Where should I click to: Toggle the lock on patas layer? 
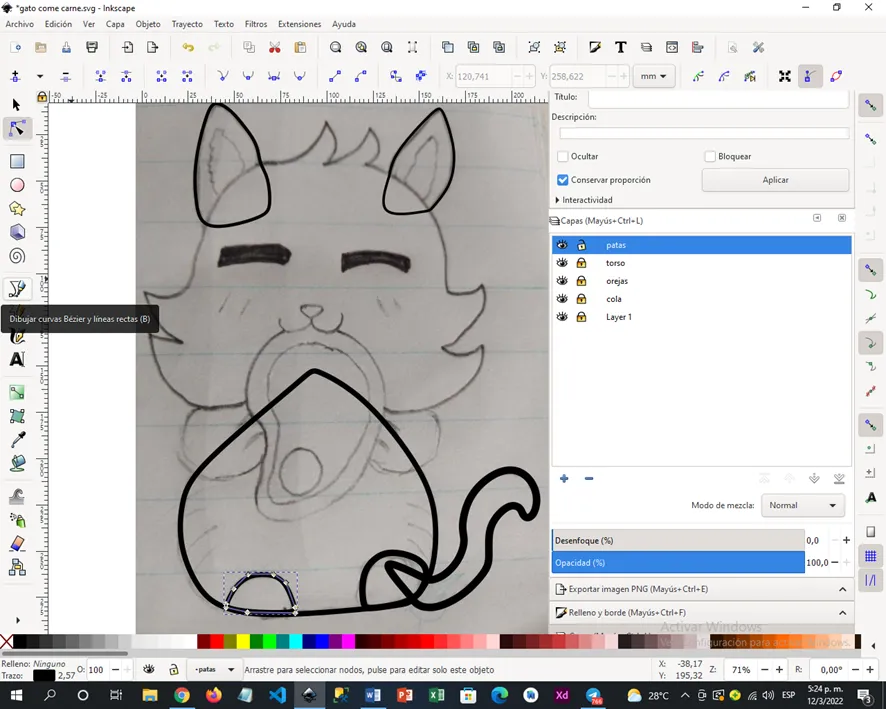[581, 245]
